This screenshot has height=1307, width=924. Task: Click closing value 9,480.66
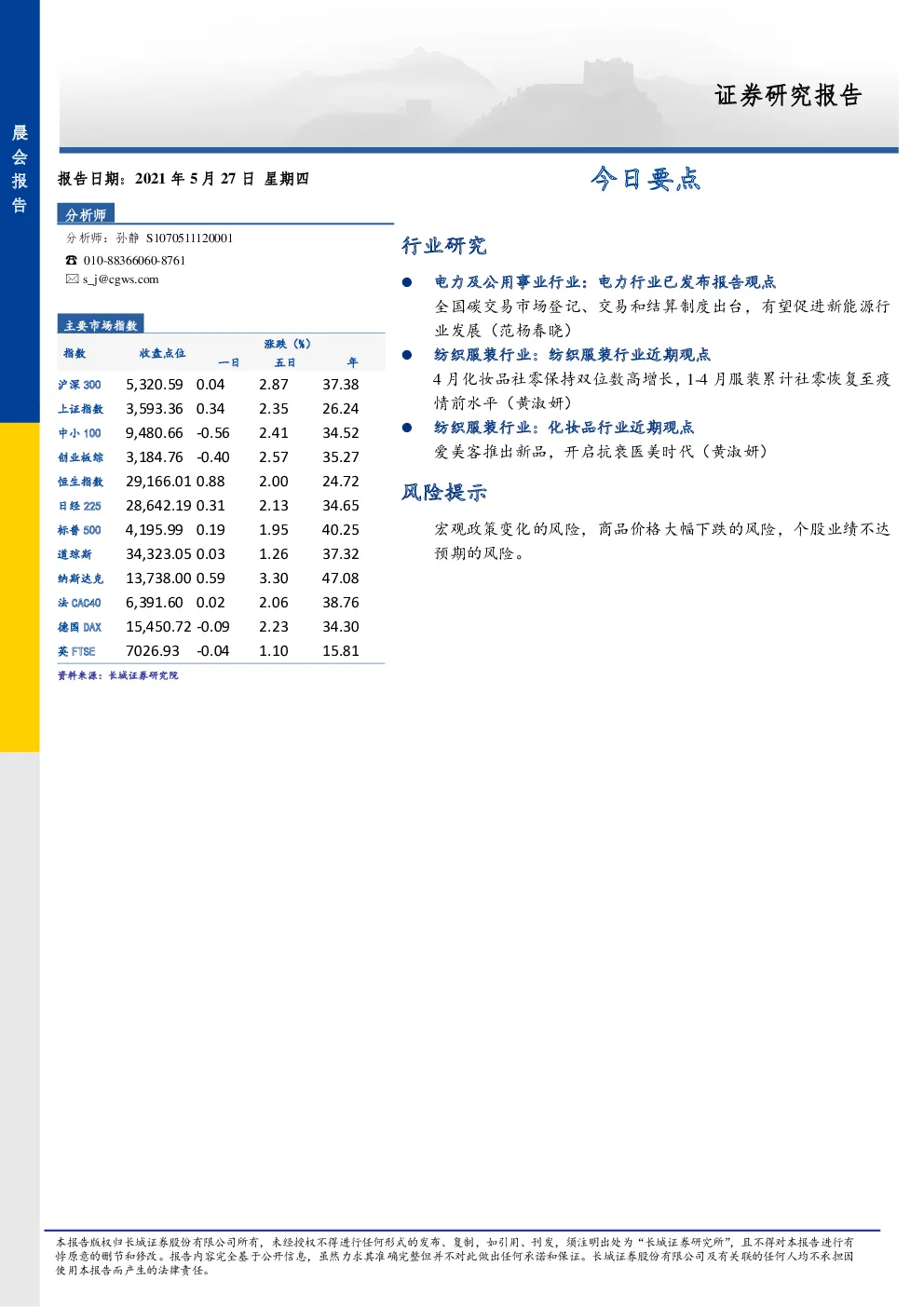(155, 433)
